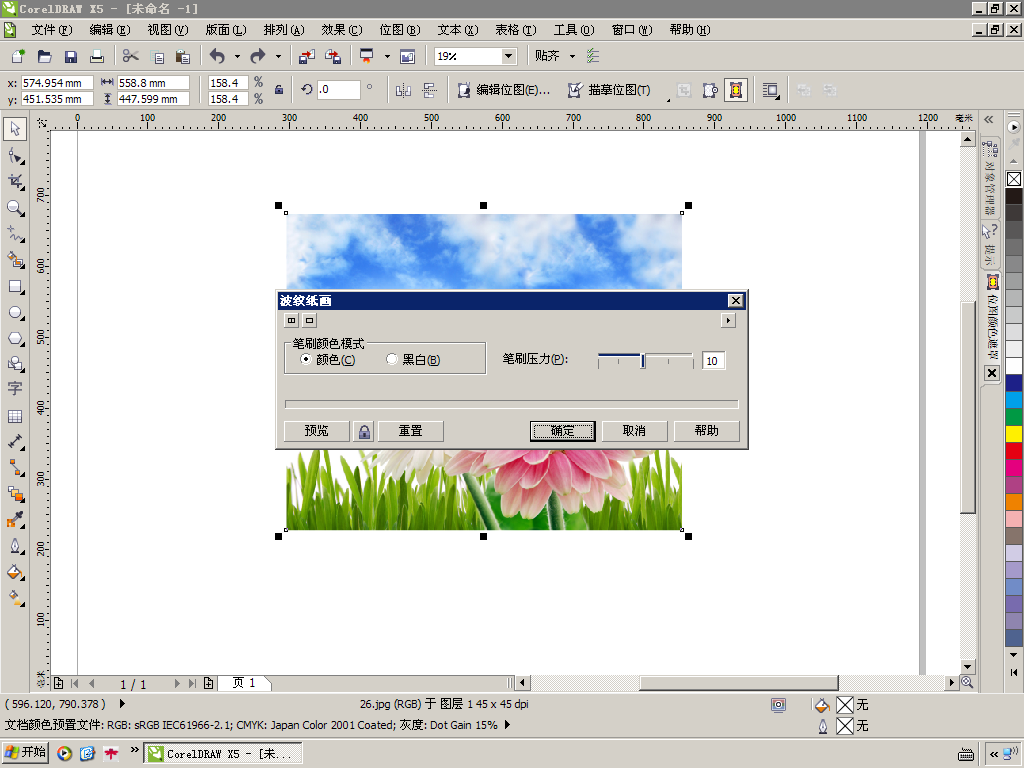This screenshot has height=768, width=1024.
Task: Click the 帮助 button in dialog
Action: [x=707, y=431]
